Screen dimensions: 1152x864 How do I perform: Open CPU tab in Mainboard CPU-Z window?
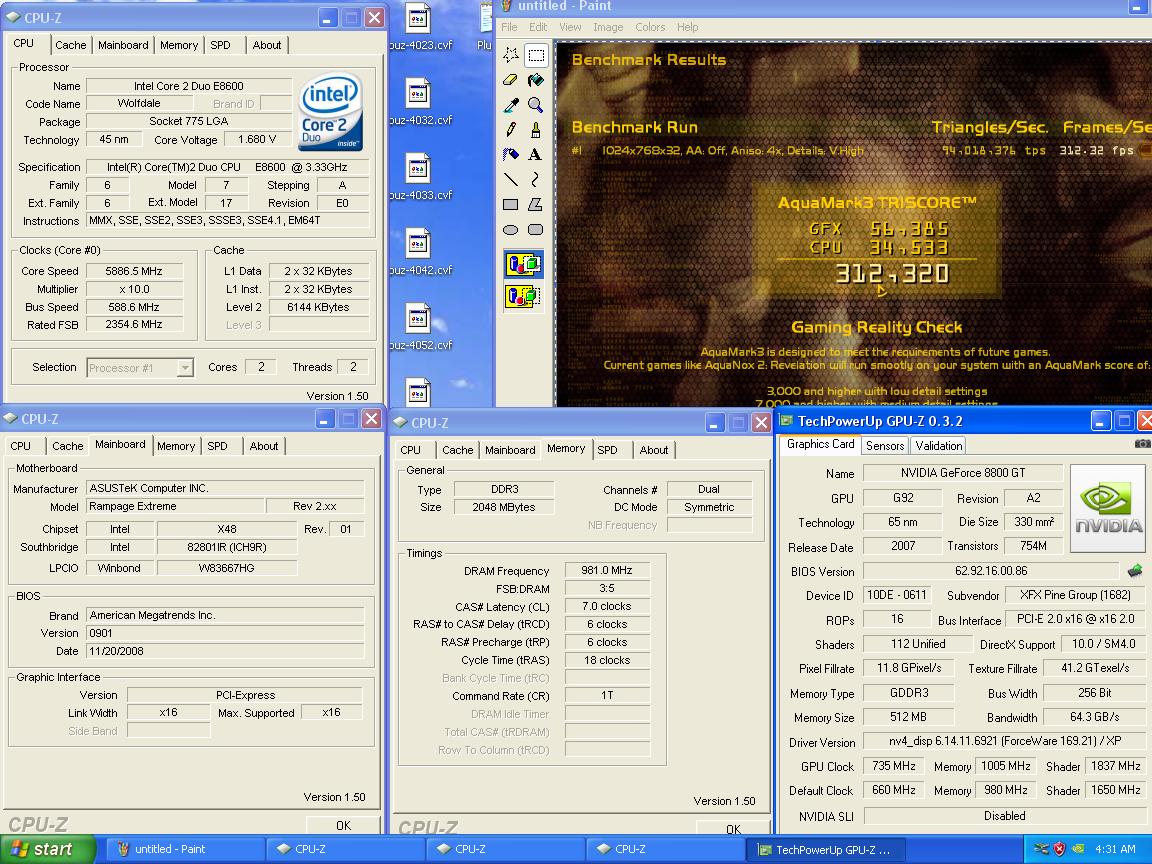click(x=21, y=446)
